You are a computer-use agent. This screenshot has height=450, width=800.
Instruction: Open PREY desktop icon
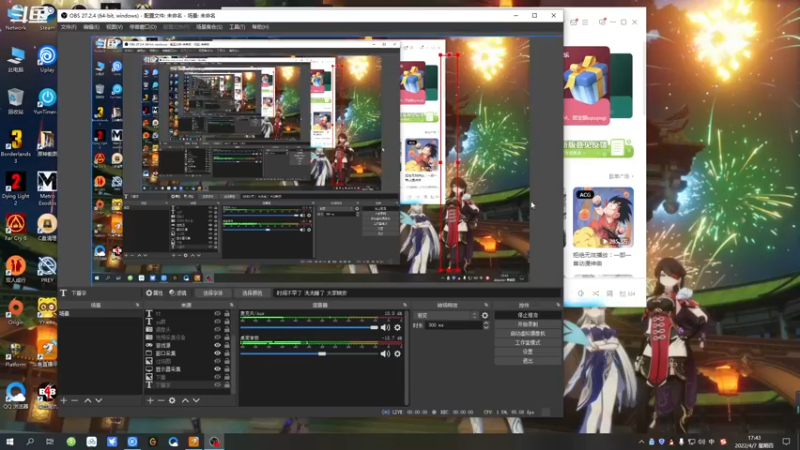[46, 270]
